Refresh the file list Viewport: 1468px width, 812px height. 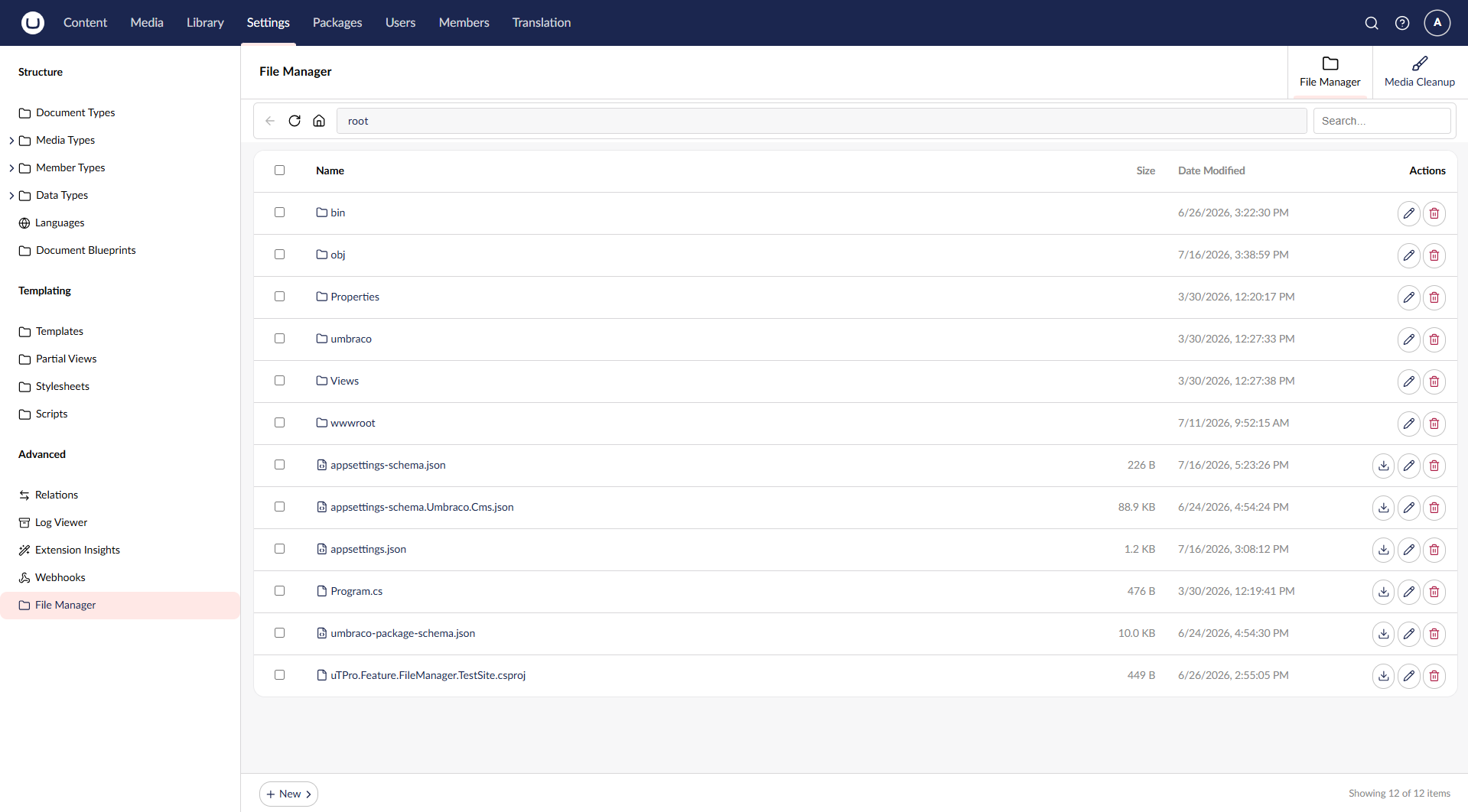click(x=295, y=121)
